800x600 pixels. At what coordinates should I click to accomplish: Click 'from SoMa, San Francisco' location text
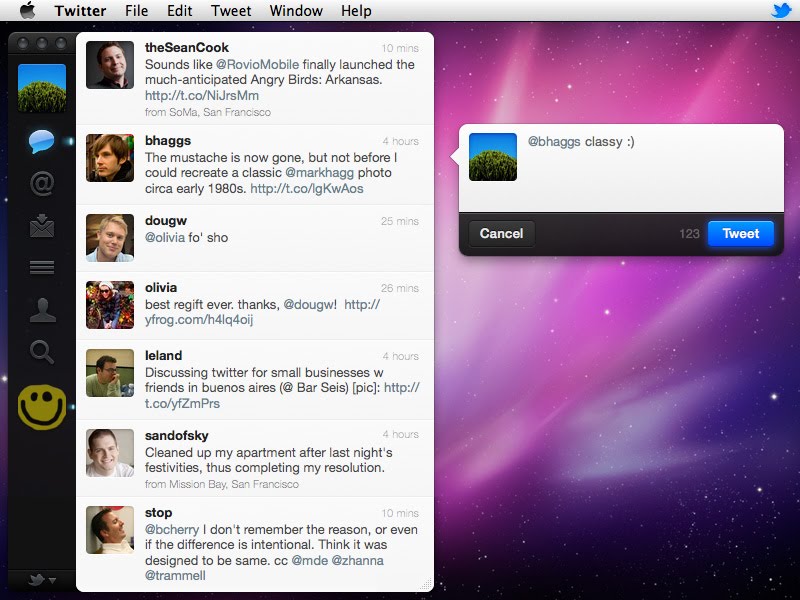208,112
